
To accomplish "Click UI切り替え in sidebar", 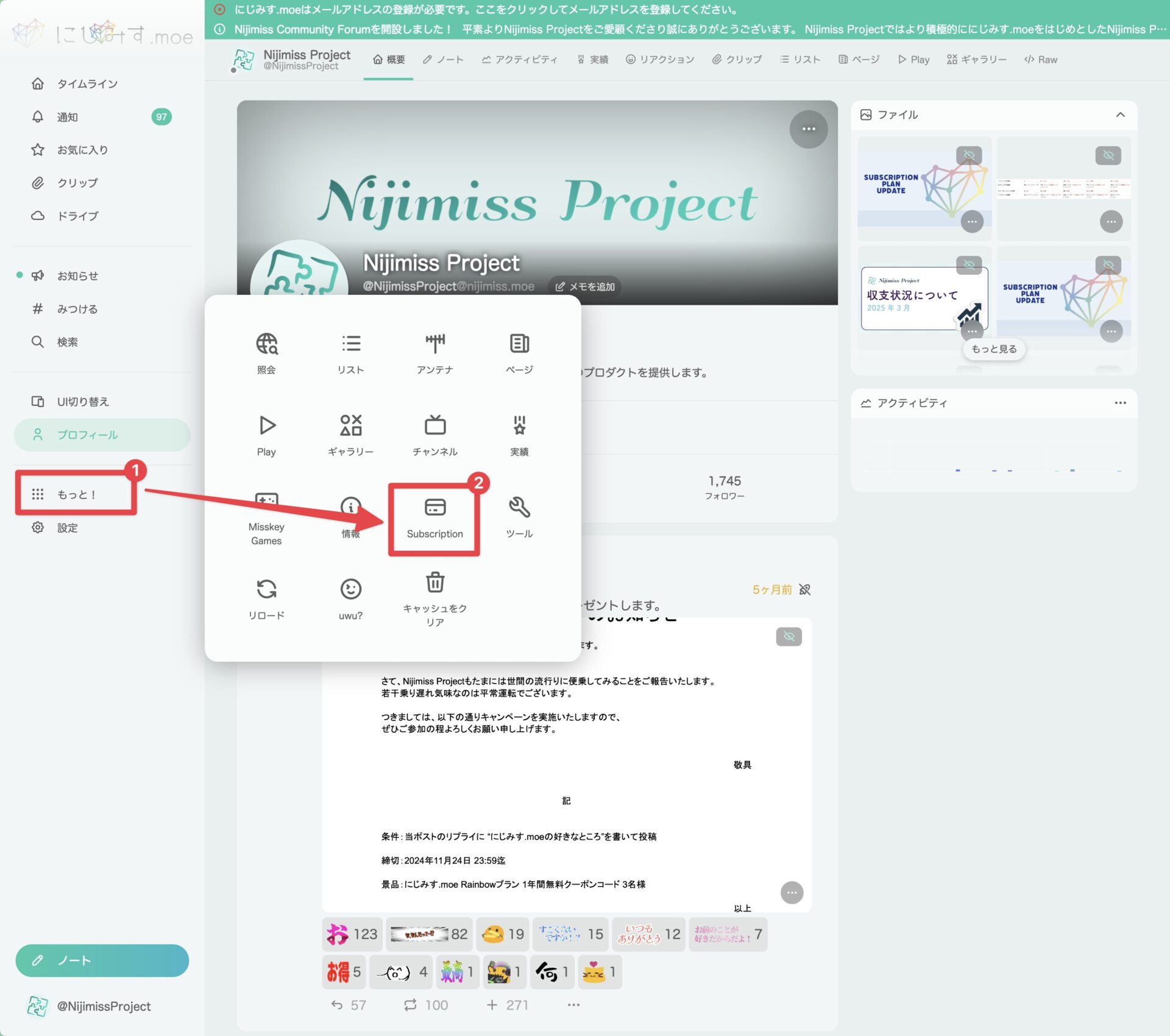I will (102, 401).
